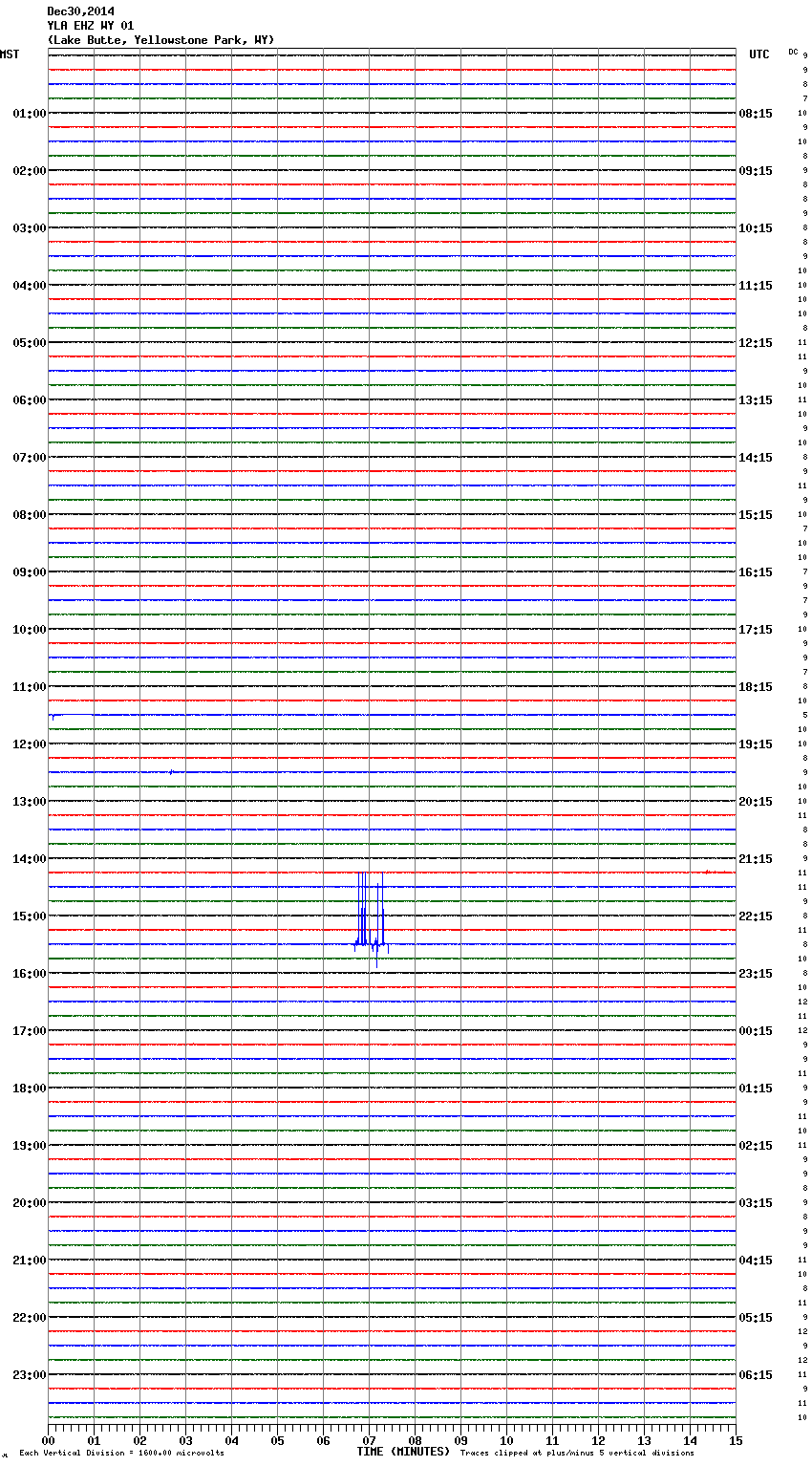Image resolution: width=812 pixels, height=1466 pixels.
Task: Select the 01:00 MST time label
Action: pos(29,114)
